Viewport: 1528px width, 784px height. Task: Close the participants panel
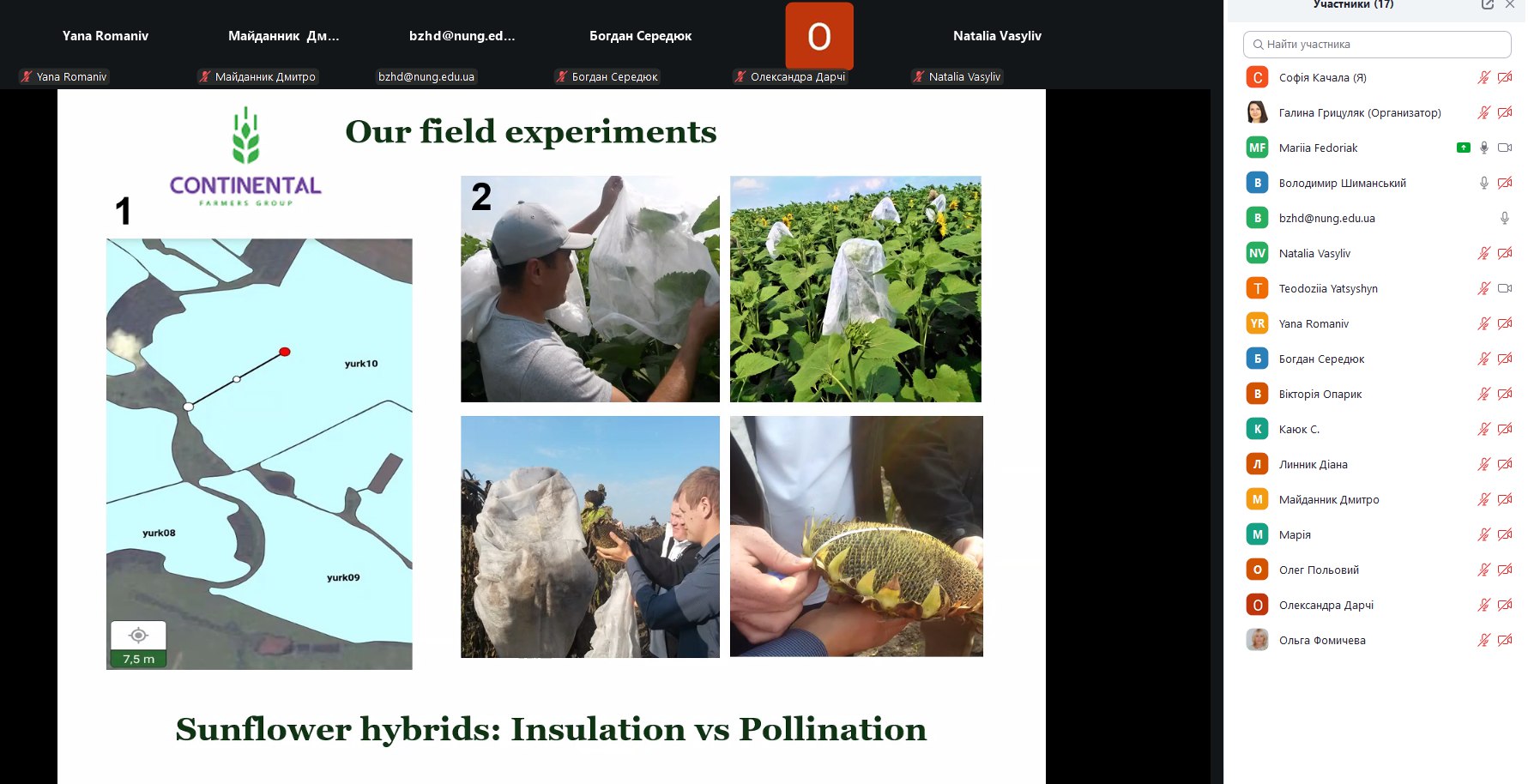[1510, 4]
